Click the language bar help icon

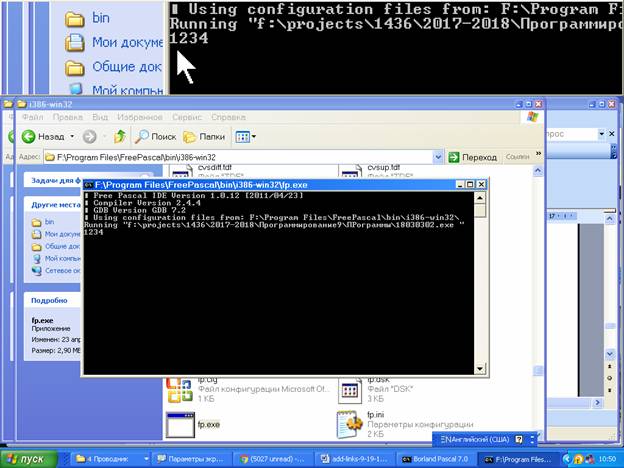(x=519, y=440)
